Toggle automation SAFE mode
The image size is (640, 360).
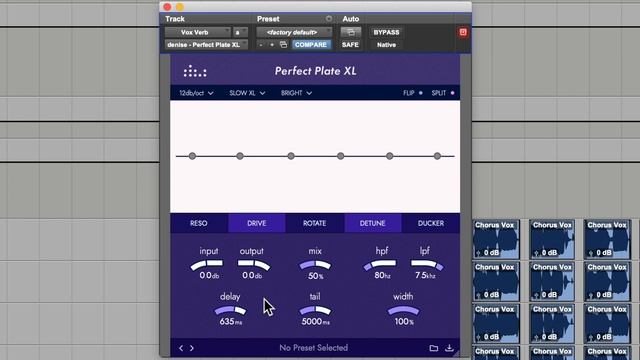350,44
